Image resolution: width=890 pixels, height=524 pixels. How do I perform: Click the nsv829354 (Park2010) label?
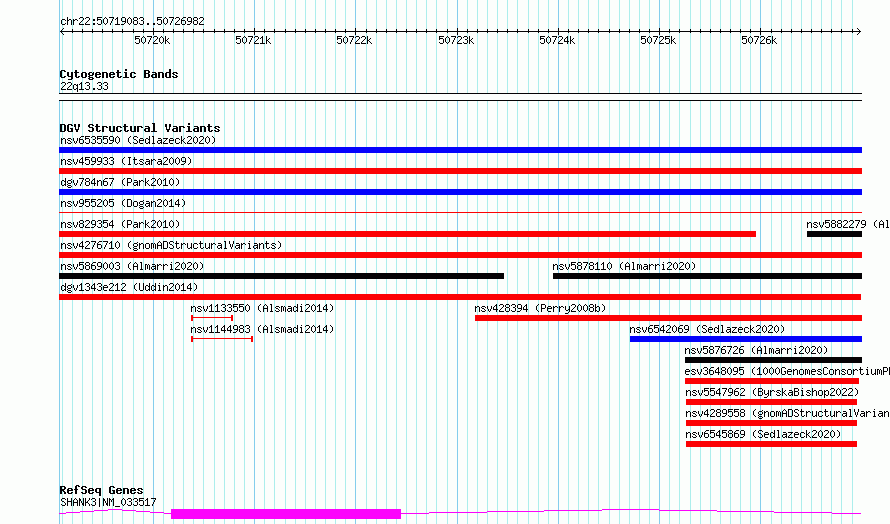pyautogui.click(x=120, y=224)
